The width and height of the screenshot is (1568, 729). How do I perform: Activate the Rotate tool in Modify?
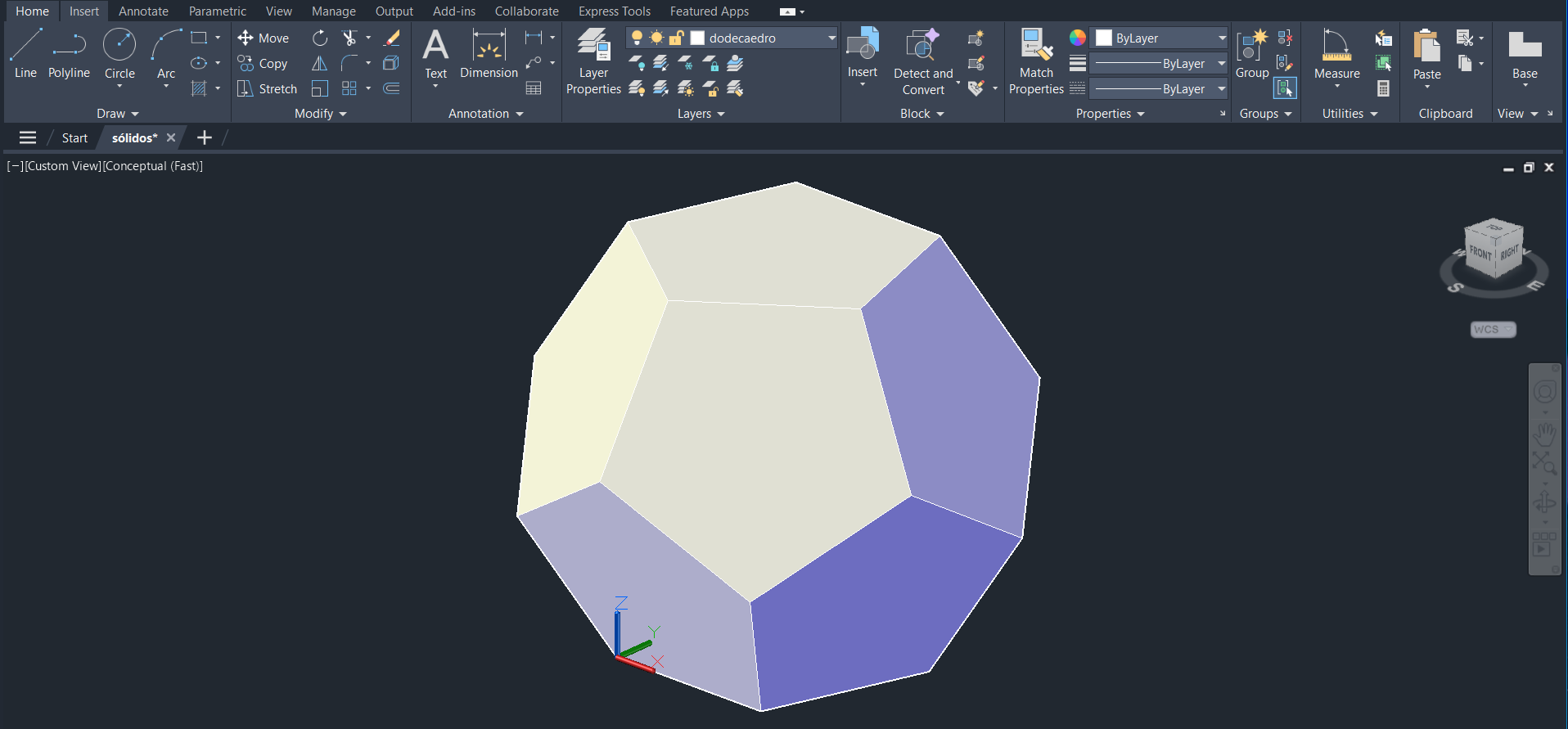(320, 38)
